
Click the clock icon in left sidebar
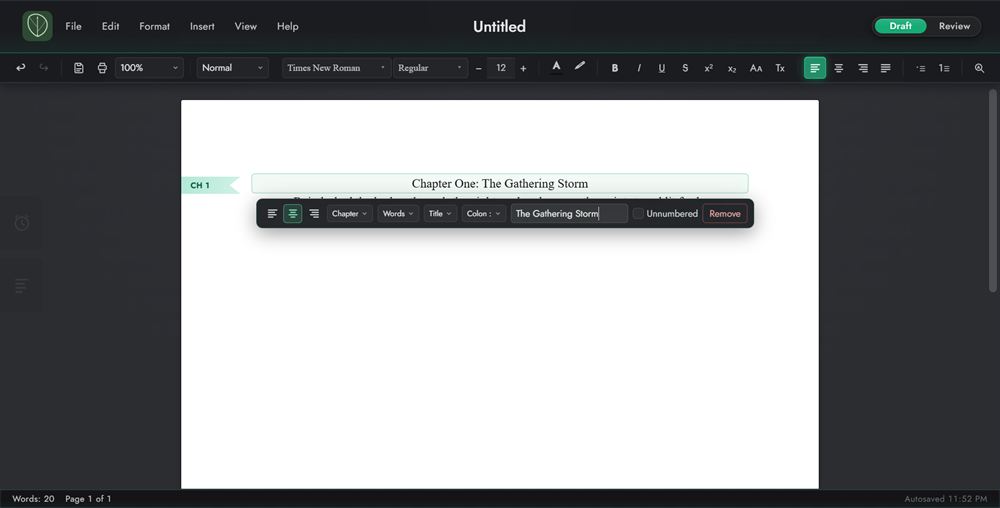pyautogui.click(x=22, y=223)
